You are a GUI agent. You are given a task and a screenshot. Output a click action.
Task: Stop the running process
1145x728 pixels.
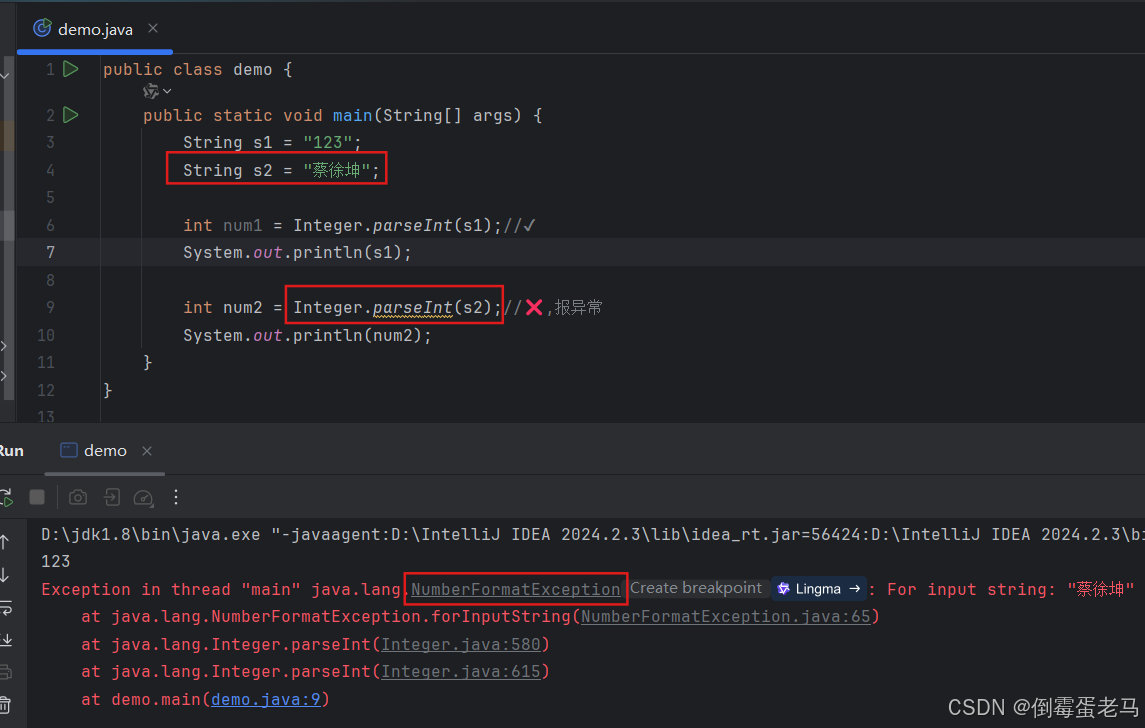[x=37, y=497]
